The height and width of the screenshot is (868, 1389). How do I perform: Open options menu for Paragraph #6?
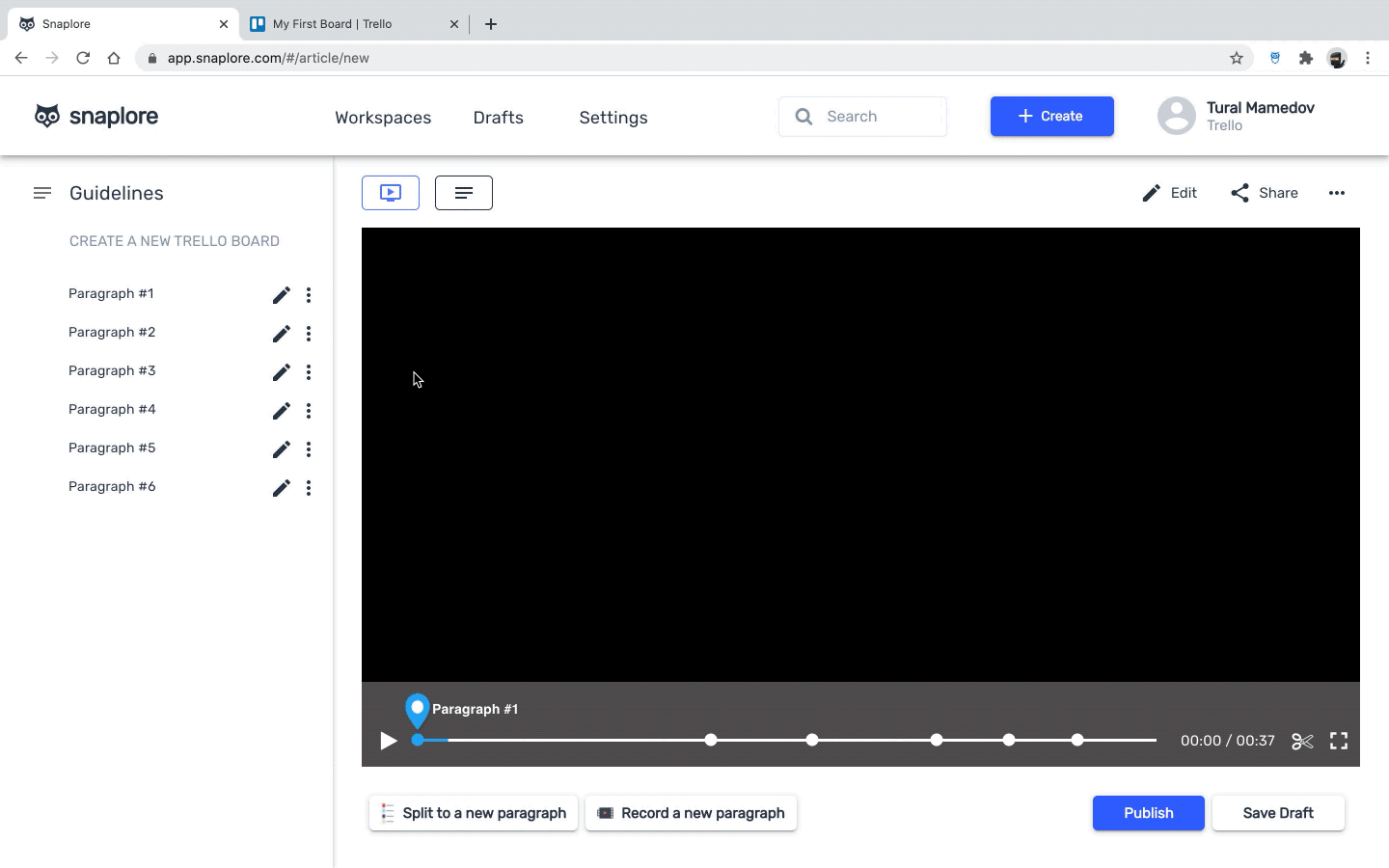click(x=309, y=488)
